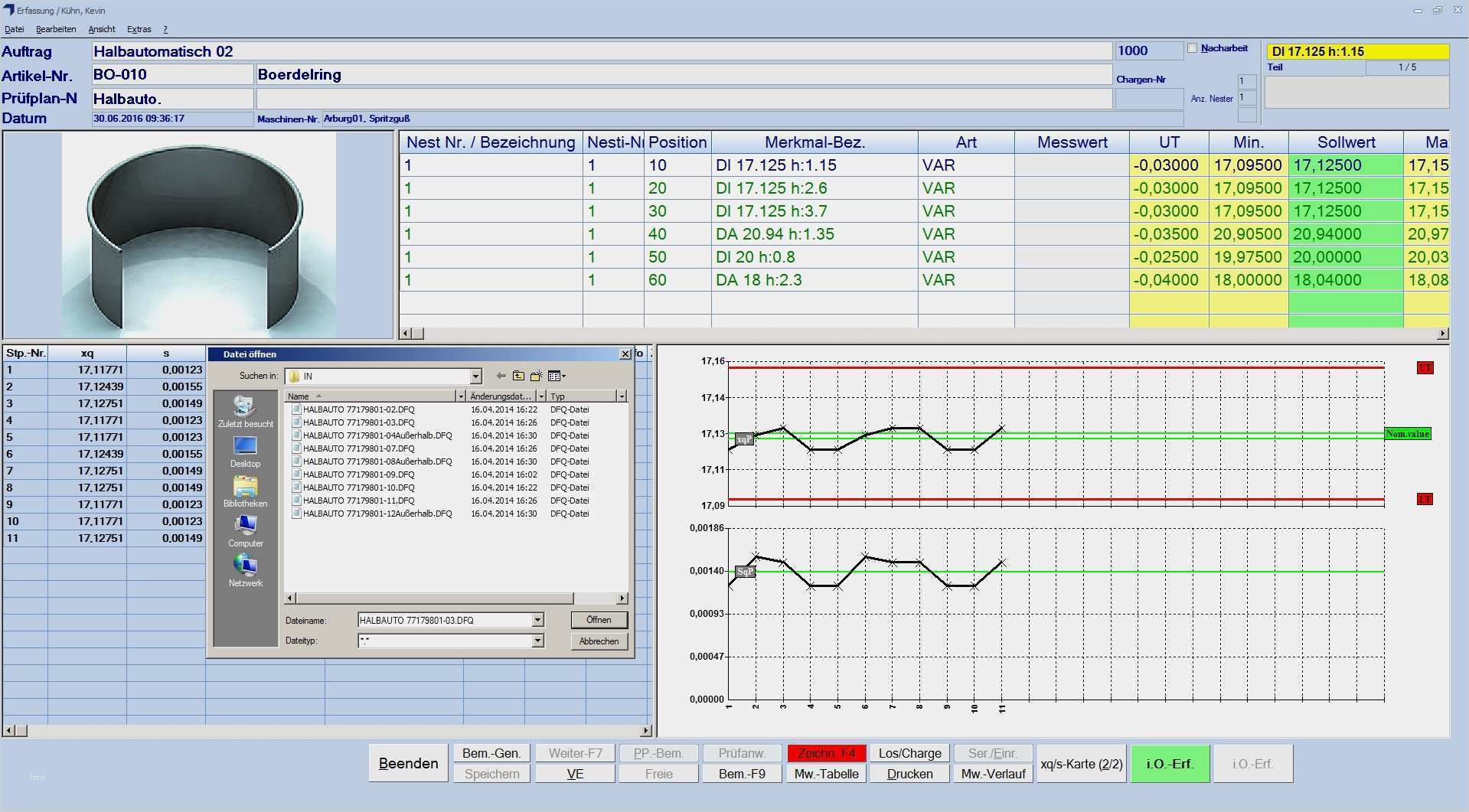Click the green i.O.-Erf. button
Screen dimensions: 1469x812
coord(1170,763)
